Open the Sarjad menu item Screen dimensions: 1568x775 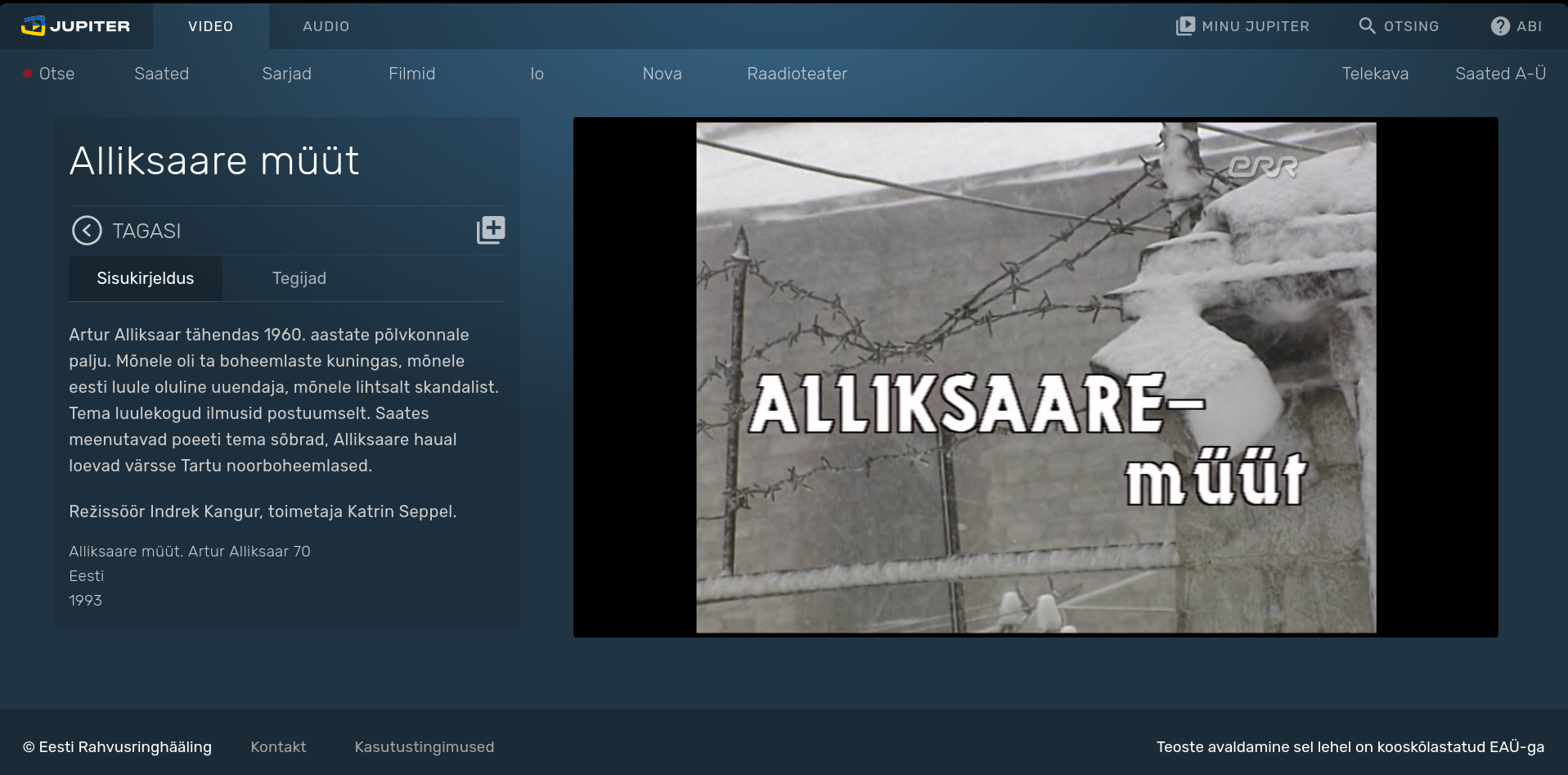click(287, 74)
